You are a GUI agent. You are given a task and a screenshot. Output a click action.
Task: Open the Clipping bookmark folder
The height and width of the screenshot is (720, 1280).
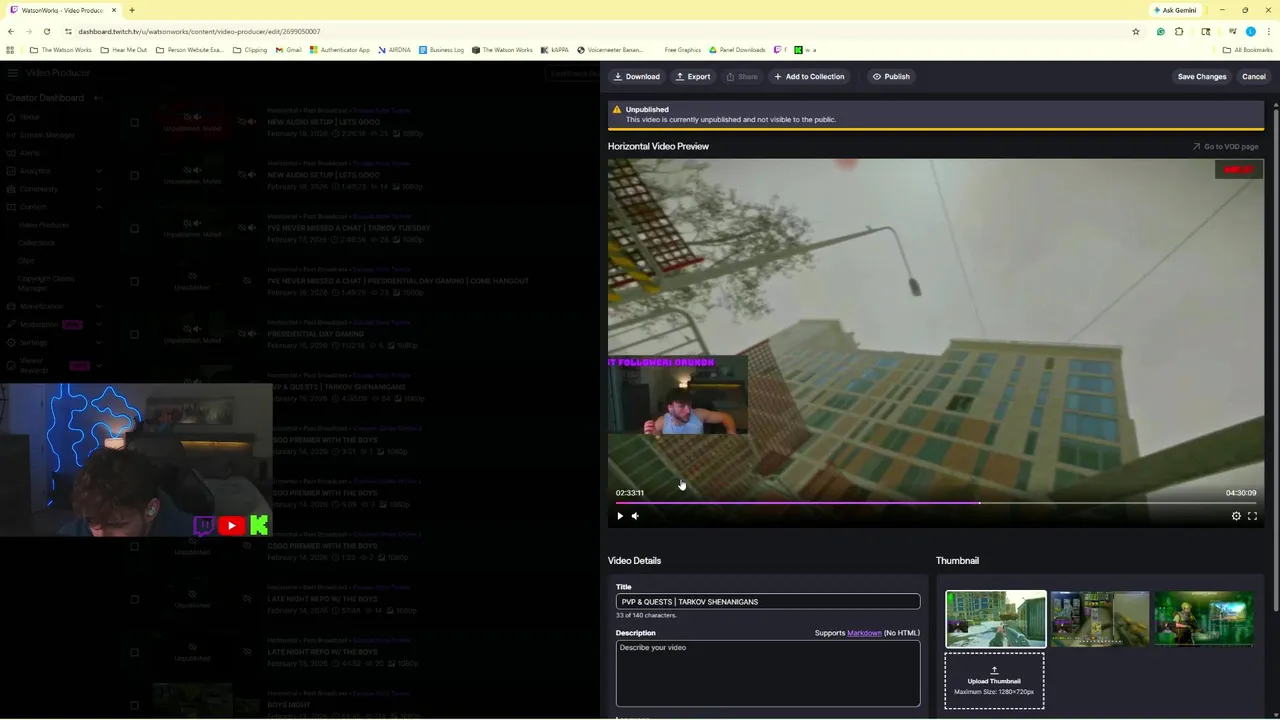(x=250, y=50)
